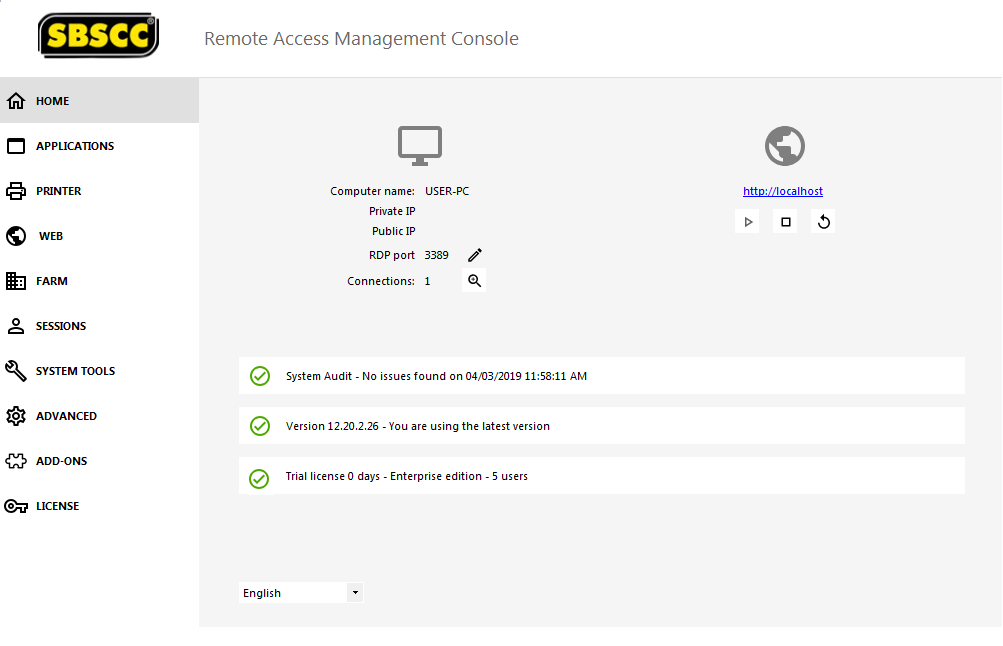The image size is (1003, 646).
Task: Open the License section
Action: click(57, 506)
